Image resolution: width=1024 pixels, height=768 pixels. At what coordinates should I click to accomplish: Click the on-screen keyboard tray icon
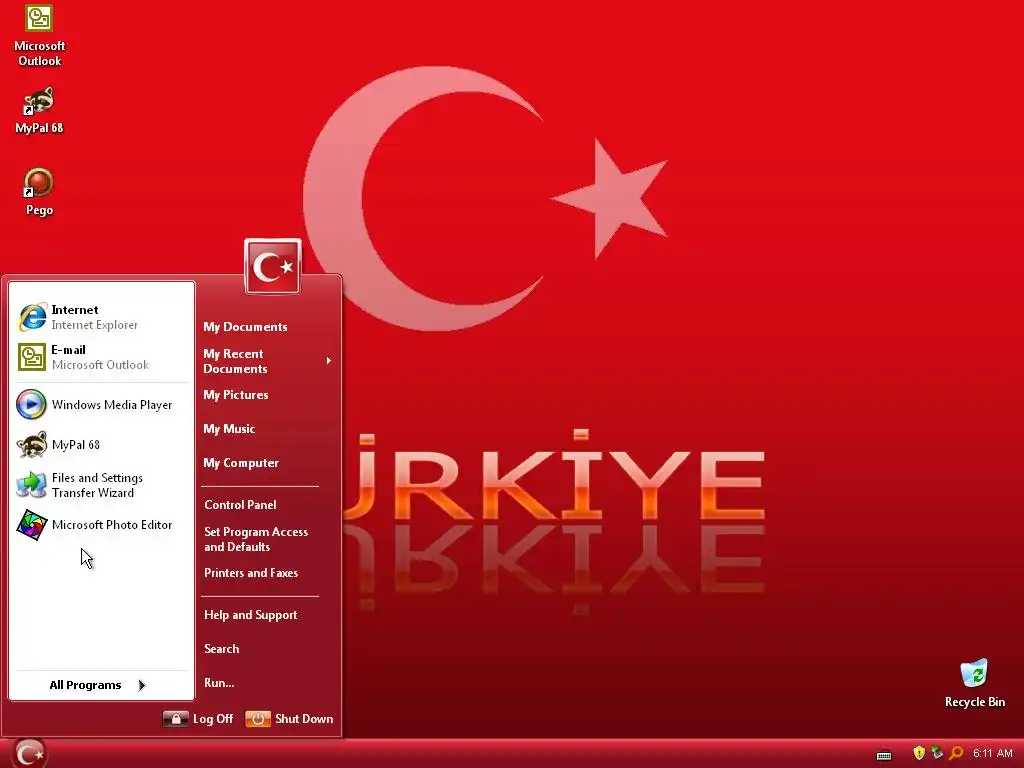(884, 754)
